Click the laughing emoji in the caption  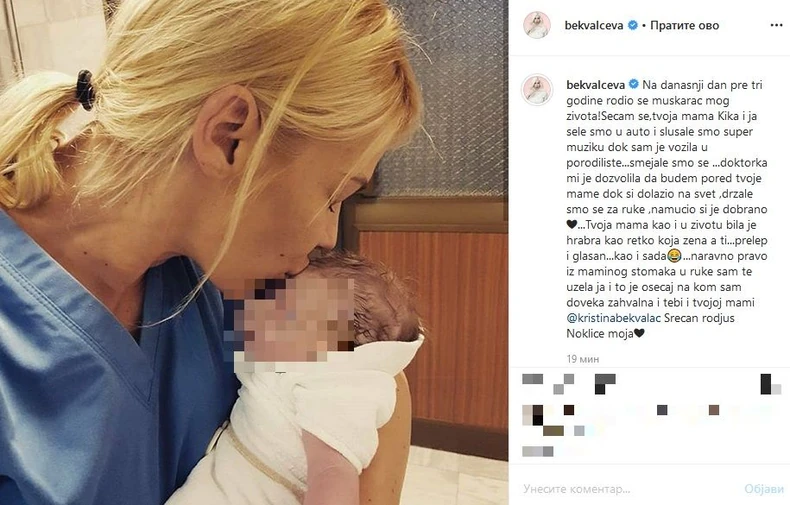pyautogui.click(x=674, y=256)
